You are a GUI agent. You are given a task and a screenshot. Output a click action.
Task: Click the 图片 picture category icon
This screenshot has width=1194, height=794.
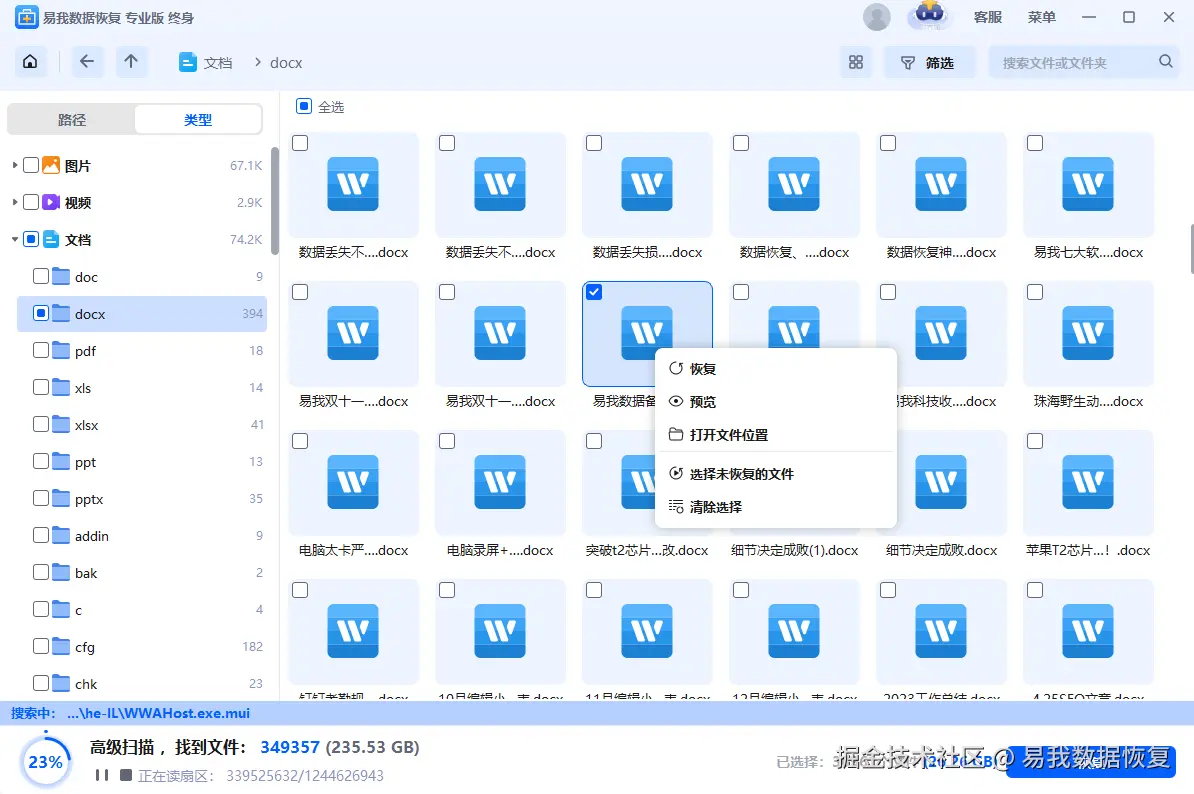[x=51, y=165]
